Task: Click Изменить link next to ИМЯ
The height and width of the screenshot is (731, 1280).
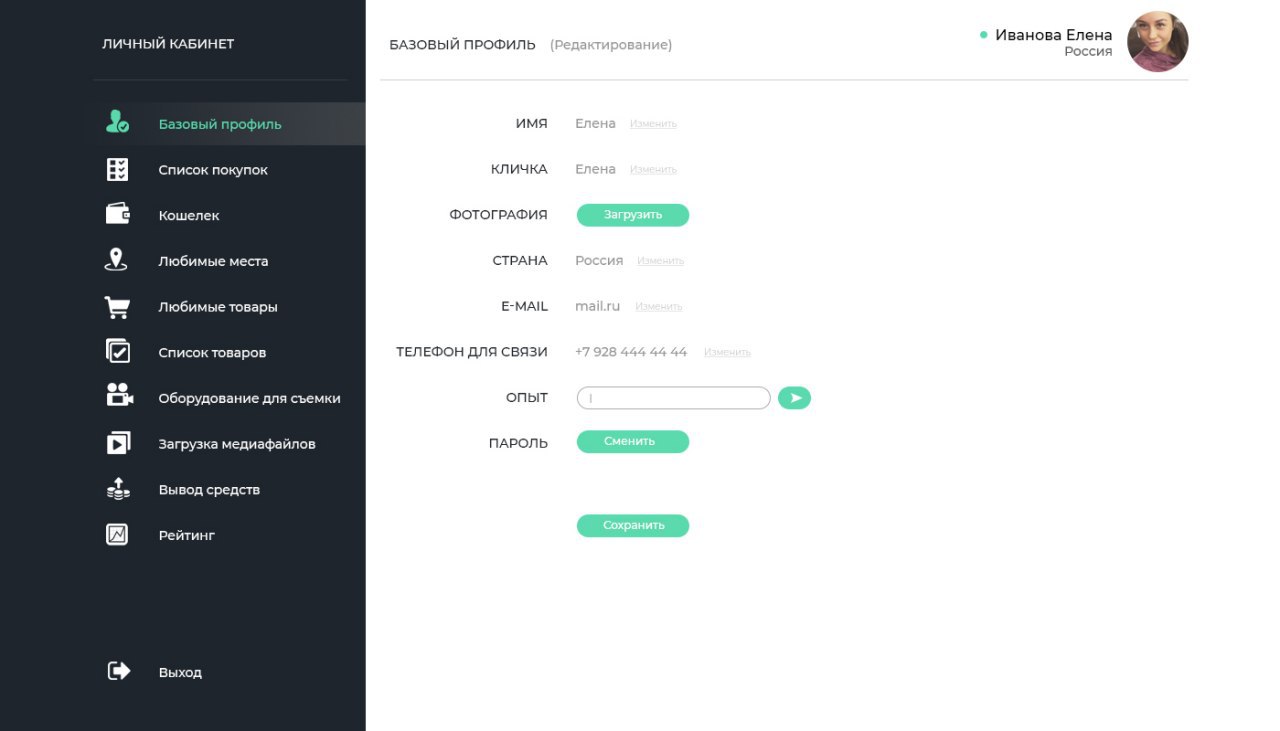Action: pos(653,124)
